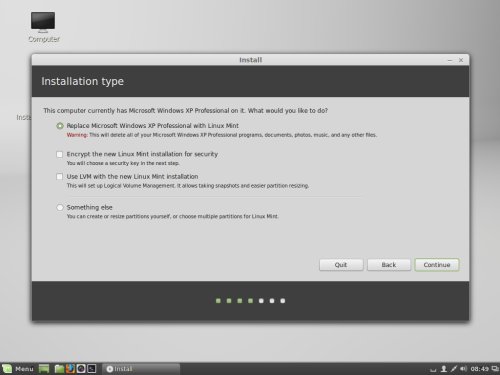Screen dimensions: 500x375
Task: Enable Encrypt the new Linux Mint installation
Action: 60,154
